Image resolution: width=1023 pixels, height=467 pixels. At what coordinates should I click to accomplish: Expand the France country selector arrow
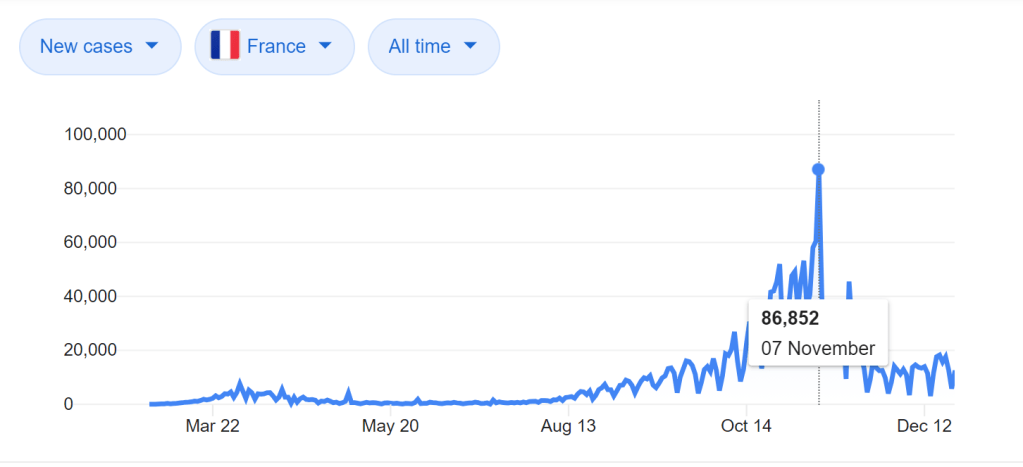[x=324, y=46]
